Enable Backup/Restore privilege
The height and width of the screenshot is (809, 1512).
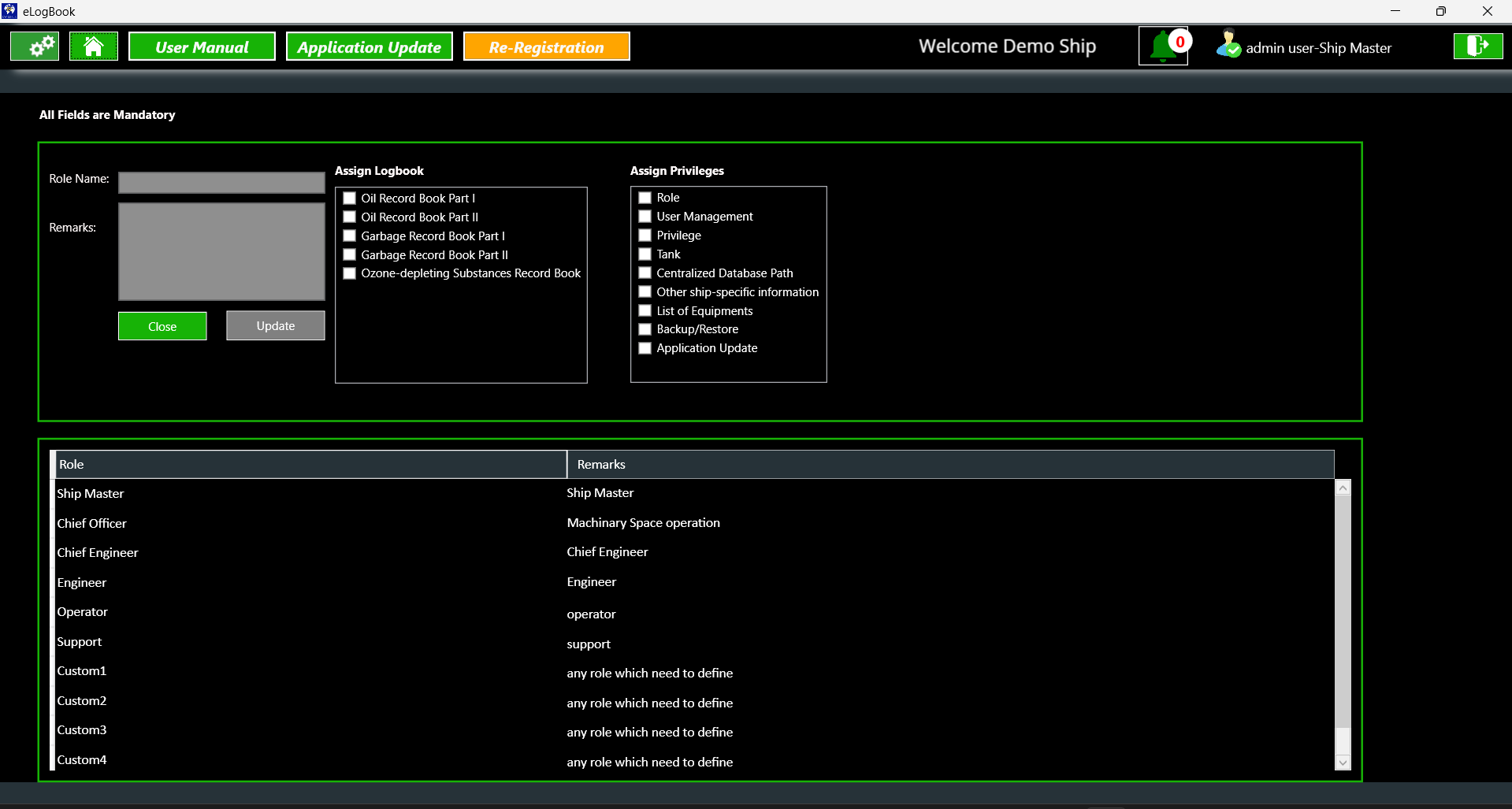coord(645,329)
